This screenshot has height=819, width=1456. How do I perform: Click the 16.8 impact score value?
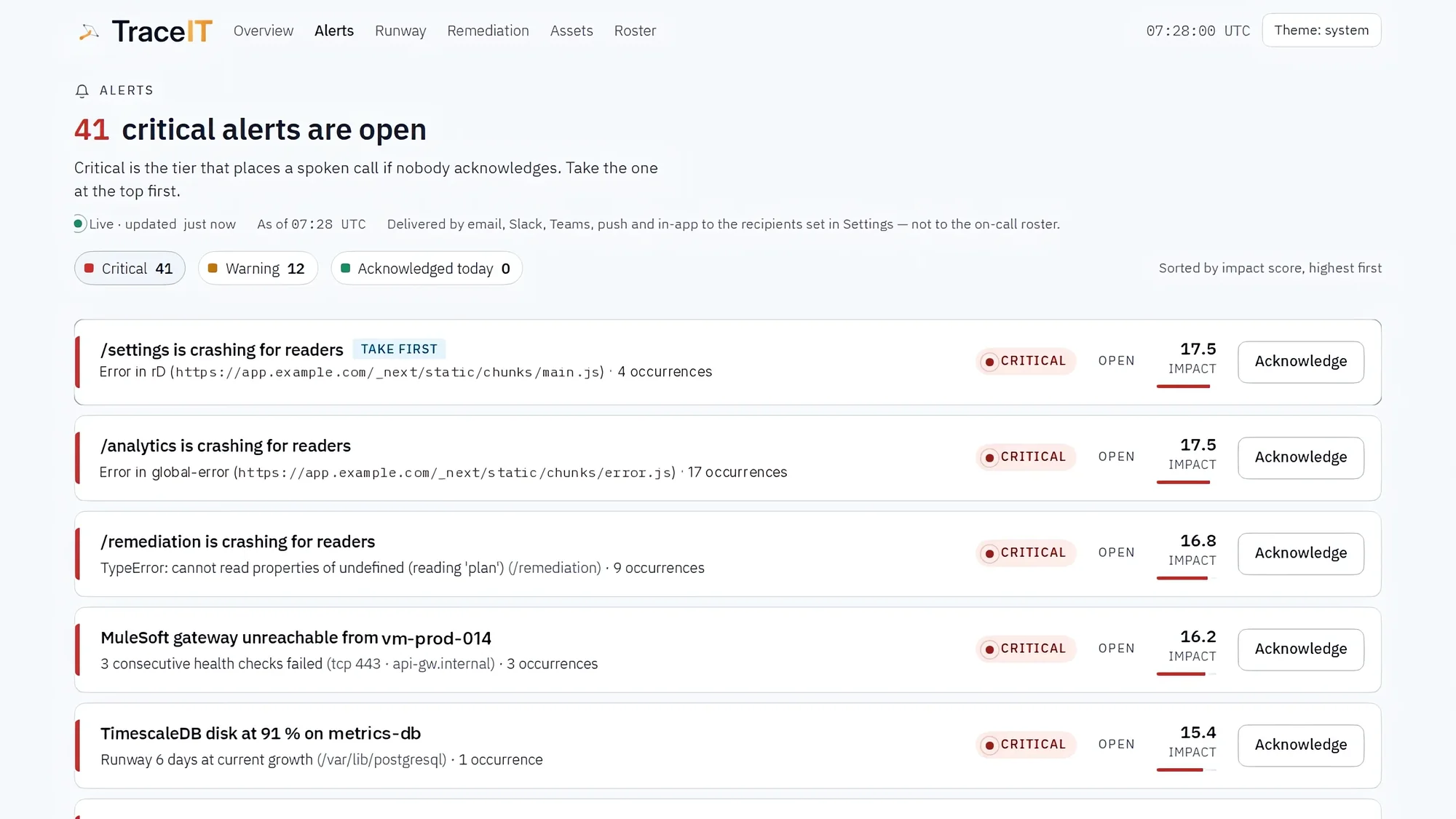coord(1198,541)
